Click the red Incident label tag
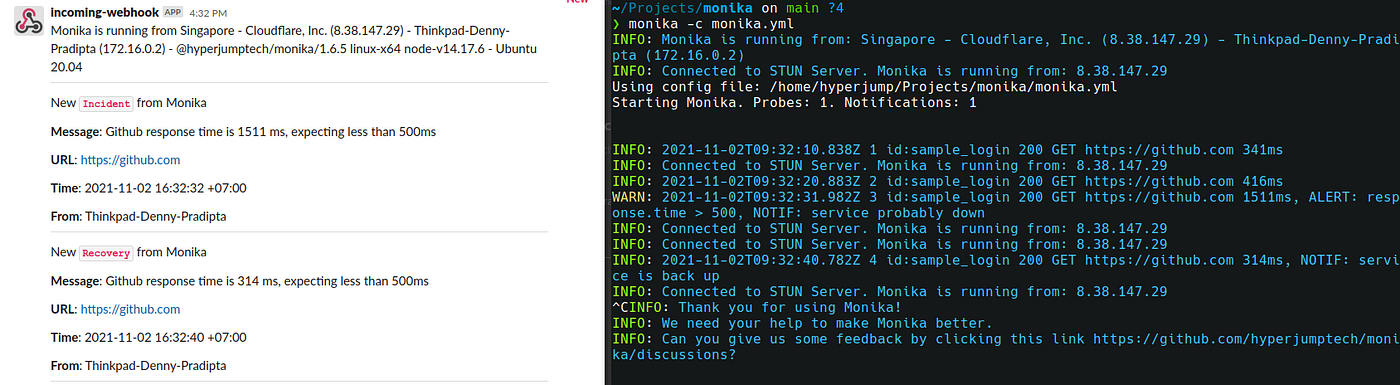The image size is (1400, 385). click(x=105, y=104)
